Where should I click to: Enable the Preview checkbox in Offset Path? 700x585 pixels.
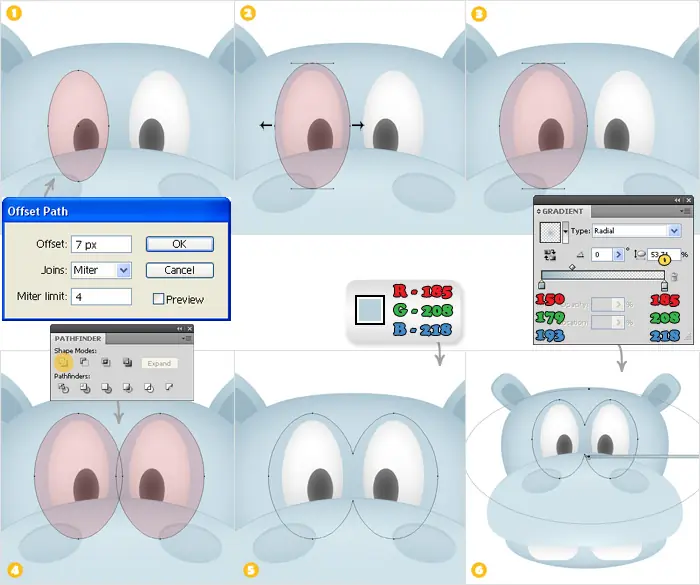pos(158,299)
